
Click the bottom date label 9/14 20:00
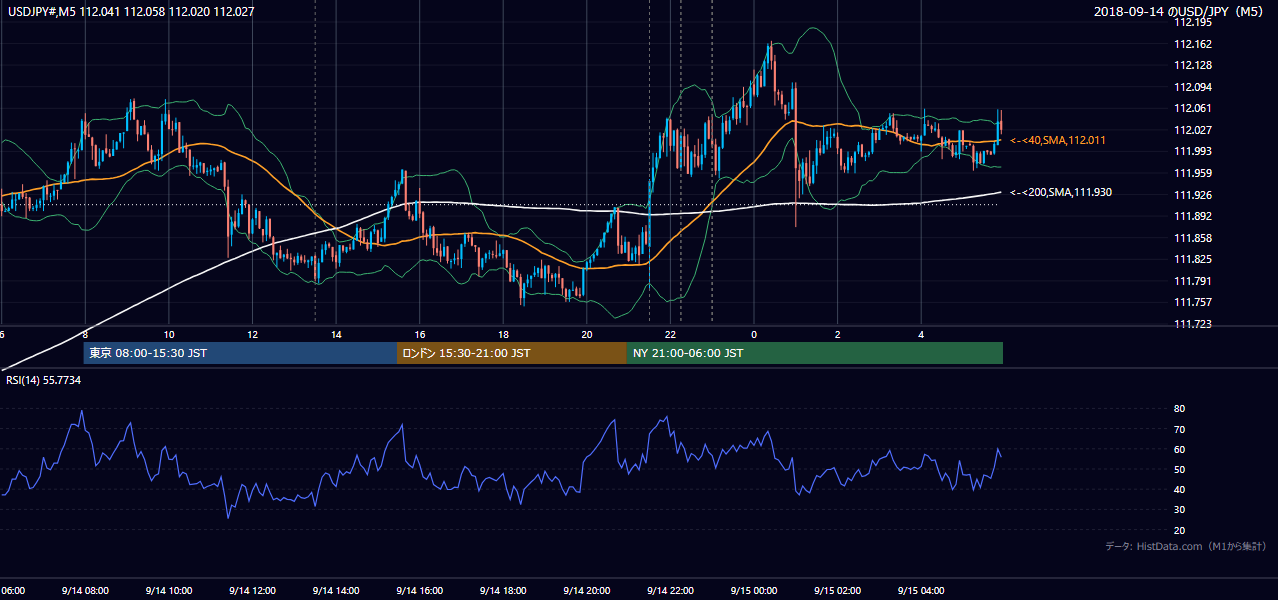(x=587, y=590)
